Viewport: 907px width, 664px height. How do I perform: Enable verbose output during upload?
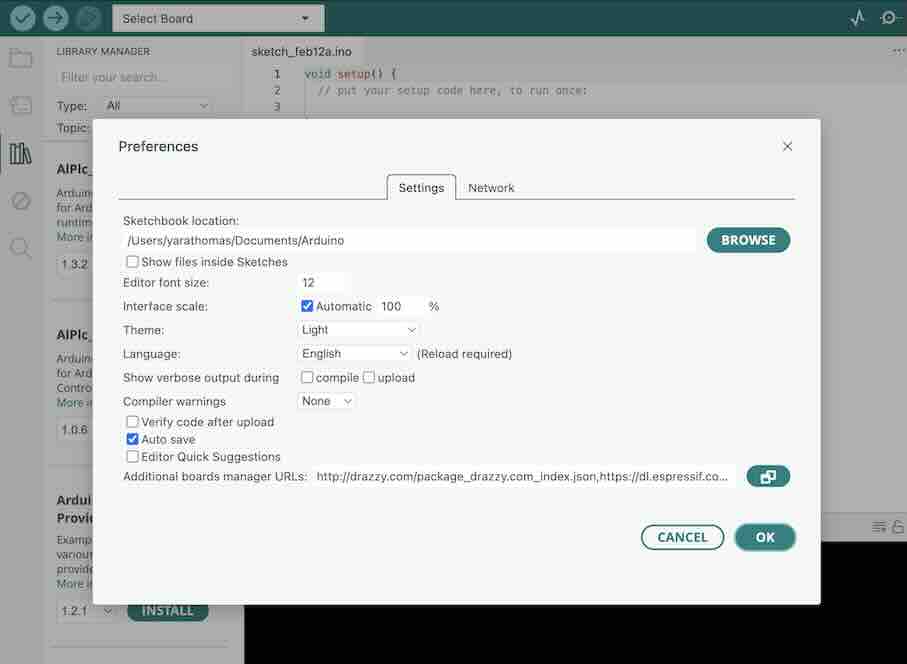pos(369,377)
